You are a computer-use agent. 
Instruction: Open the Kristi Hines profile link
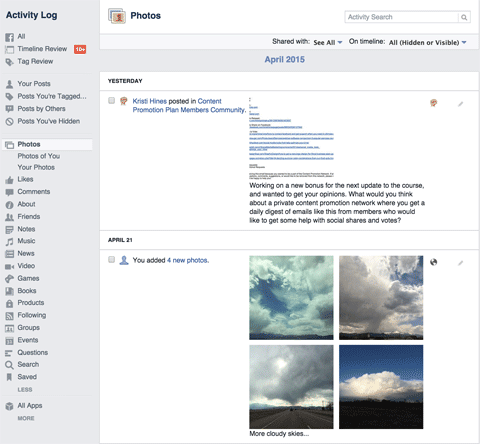coord(150,101)
